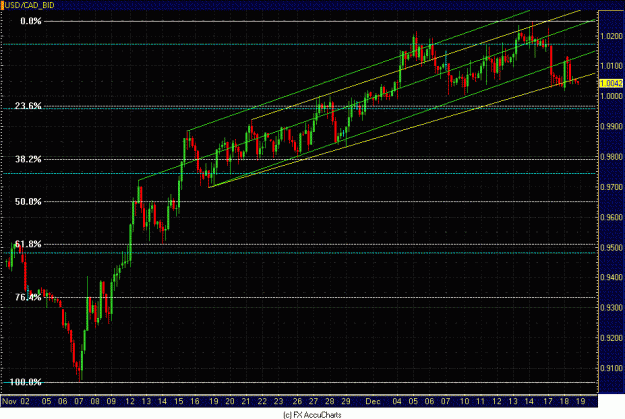Select the 76.4% Fibonacci level label
625x419 pixels.
28,297
